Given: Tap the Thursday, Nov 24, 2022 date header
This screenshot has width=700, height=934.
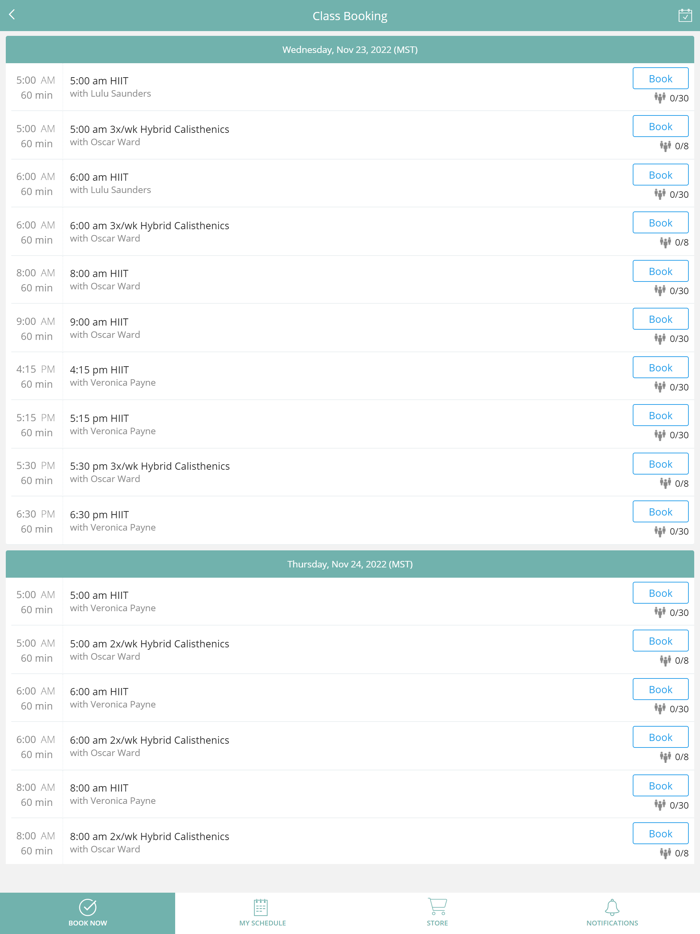Looking at the screenshot, I should click(x=350, y=564).
